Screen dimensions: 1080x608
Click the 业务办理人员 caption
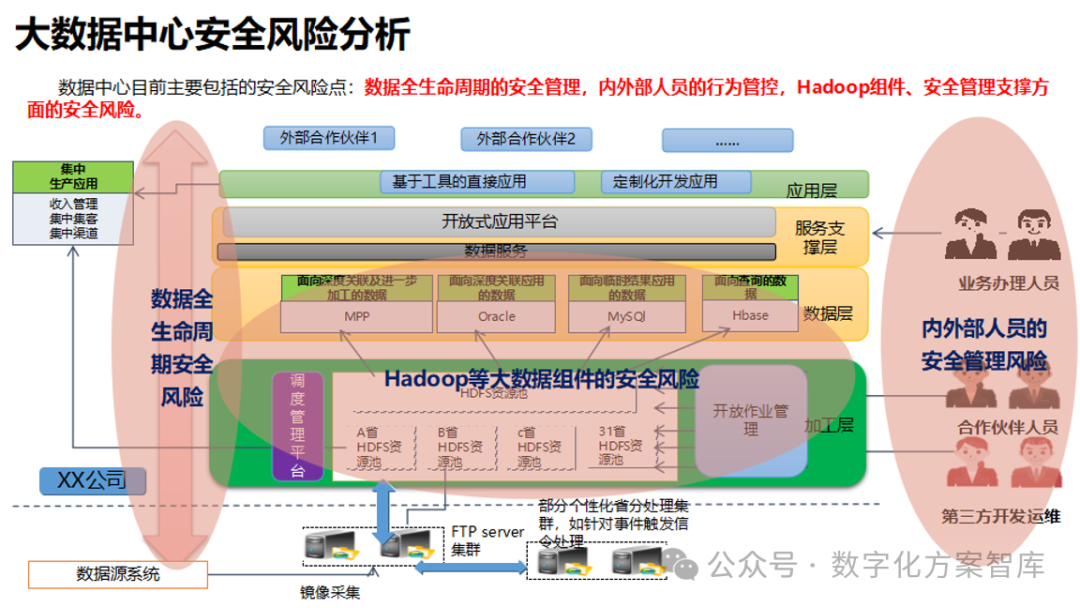point(1008,283)
